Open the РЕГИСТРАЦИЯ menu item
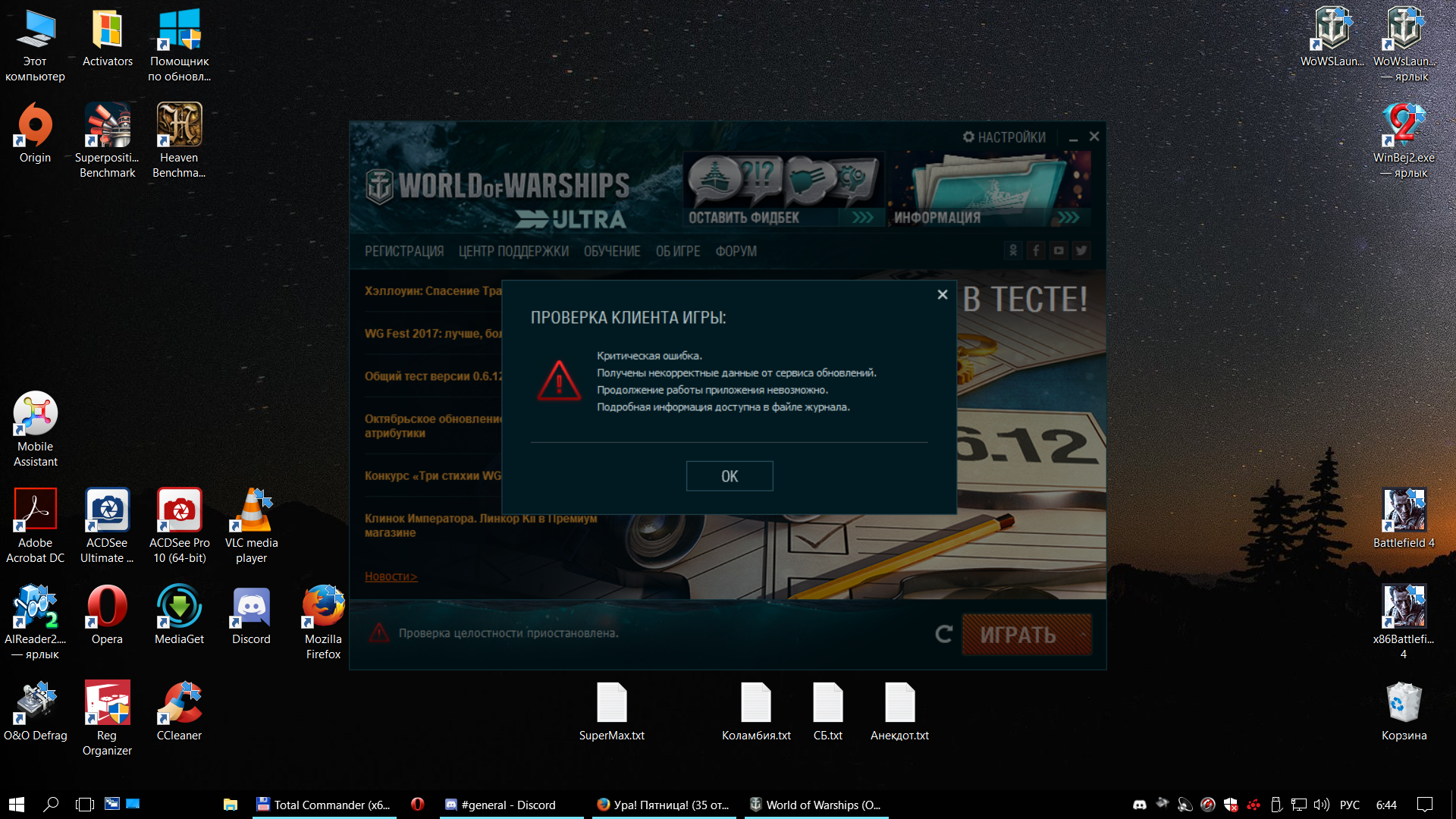Screen dimensions: 1456x819 coord(404,251)
